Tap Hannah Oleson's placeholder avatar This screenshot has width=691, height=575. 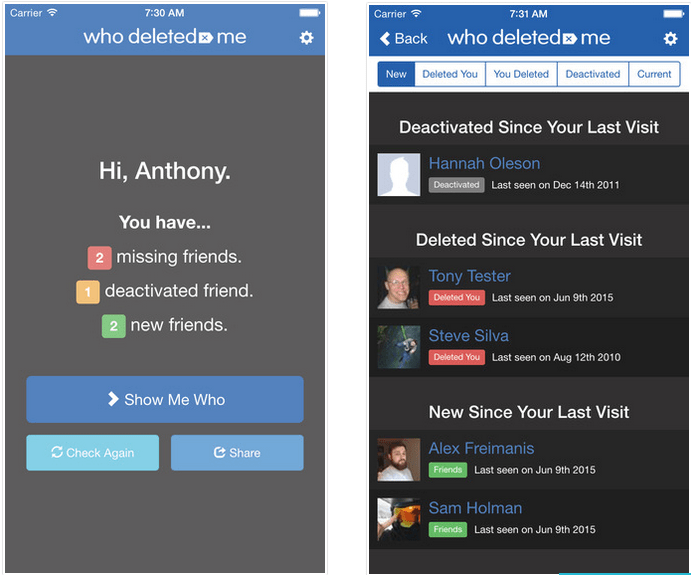pyautogui.click(x=398, y=174)
